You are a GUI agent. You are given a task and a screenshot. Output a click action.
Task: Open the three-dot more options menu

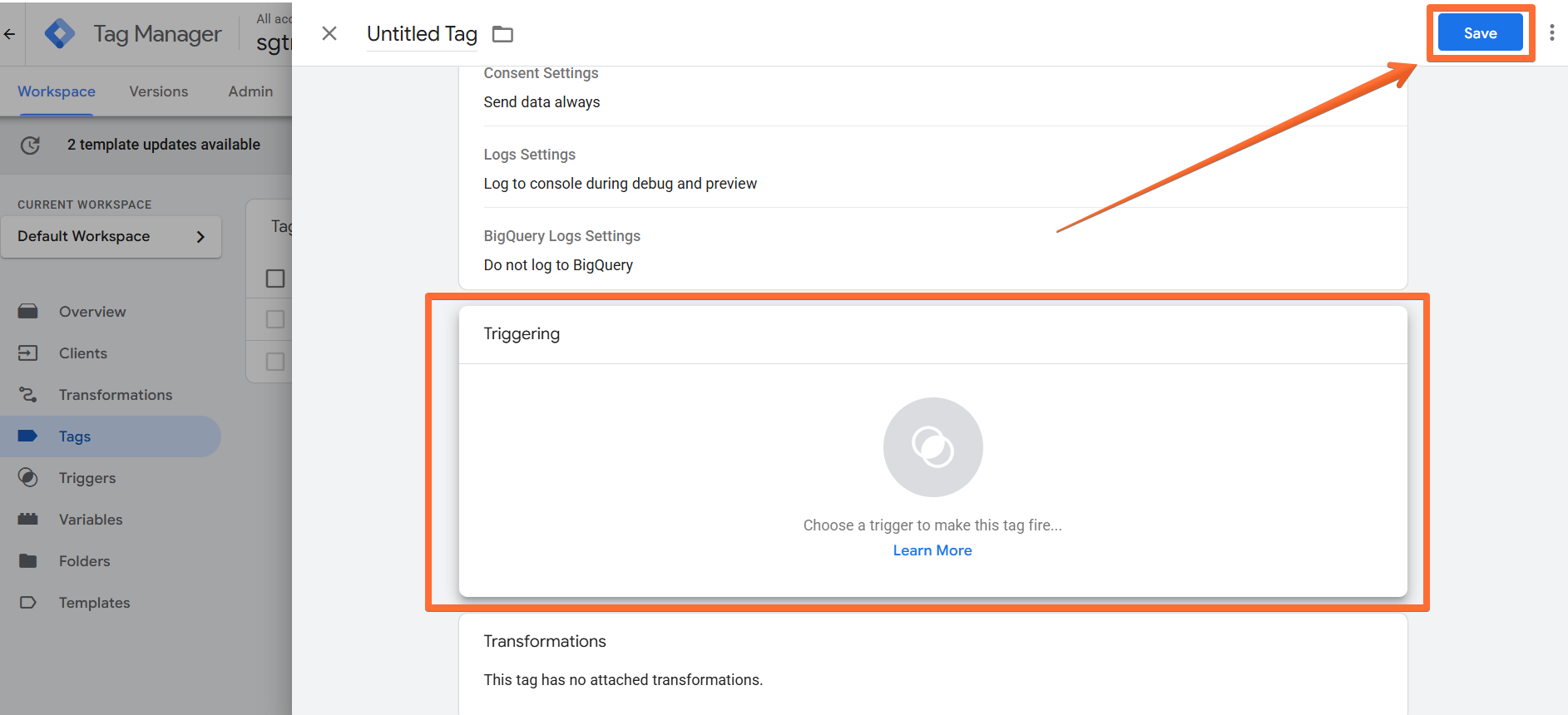pos(1551,32)
